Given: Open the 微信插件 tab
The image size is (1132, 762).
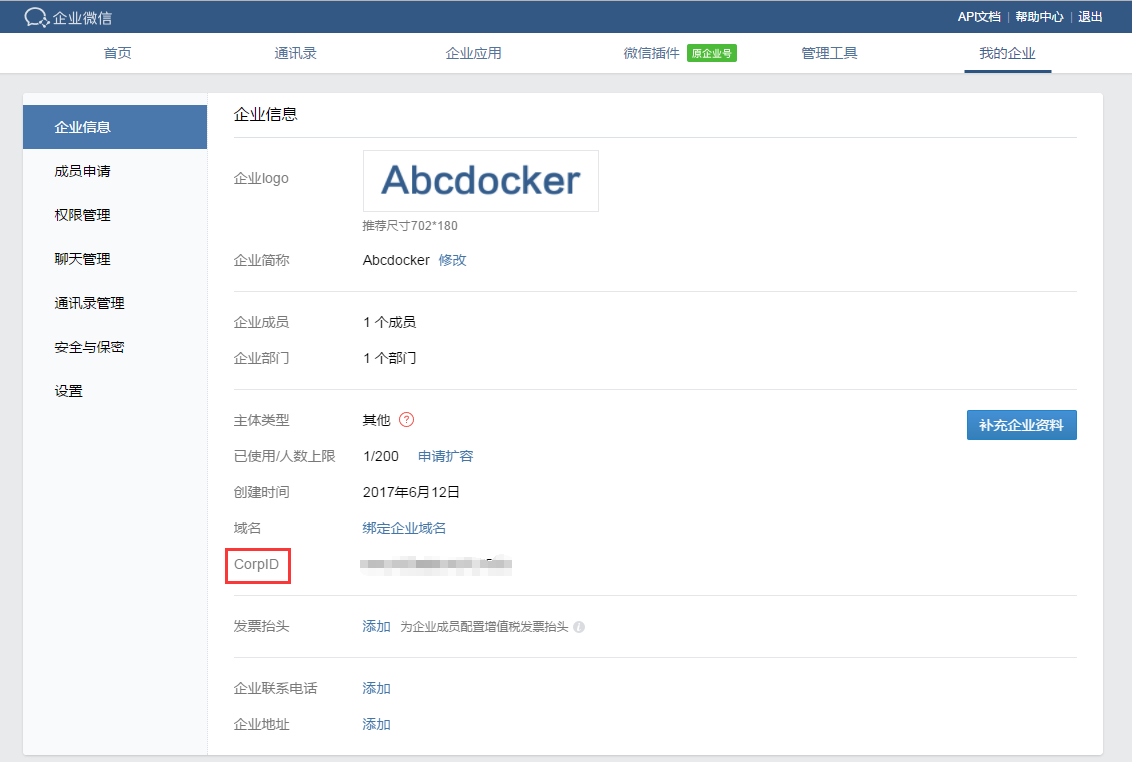Looking at the screenshot, I should pyautogui.click(x=651, y=54).
